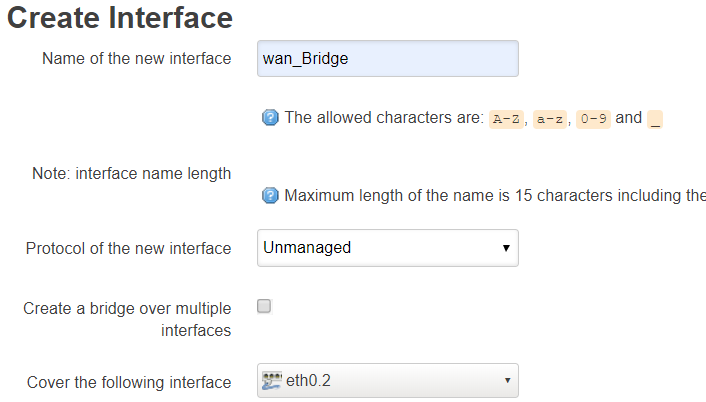Click the arrow of the eth0.2 dropdown
This screenshot has height=402, width=706.
coord(507,381)
